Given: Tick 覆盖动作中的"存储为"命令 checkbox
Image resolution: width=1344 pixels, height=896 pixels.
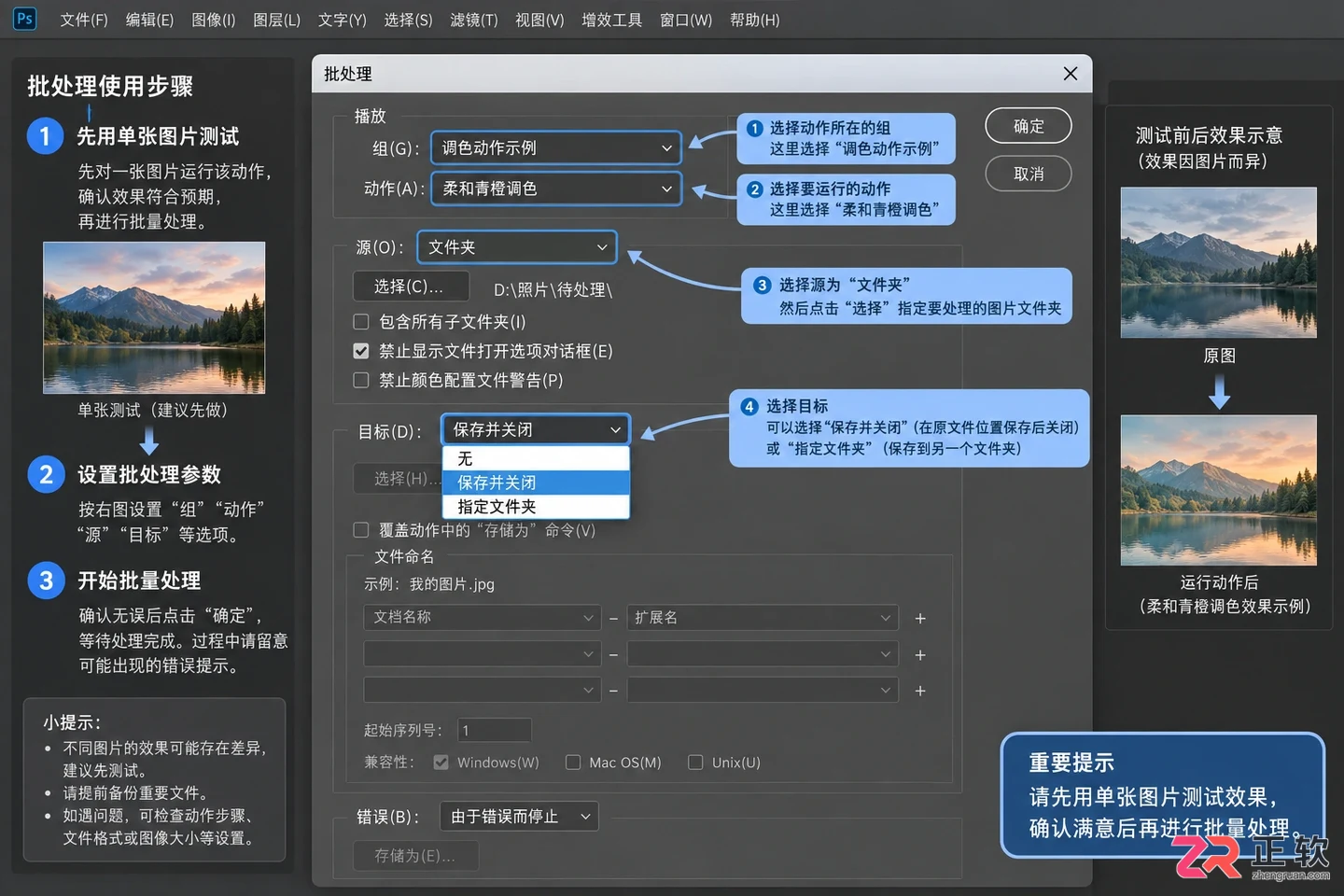Looking at the screenshot, I should click(361, 530).
